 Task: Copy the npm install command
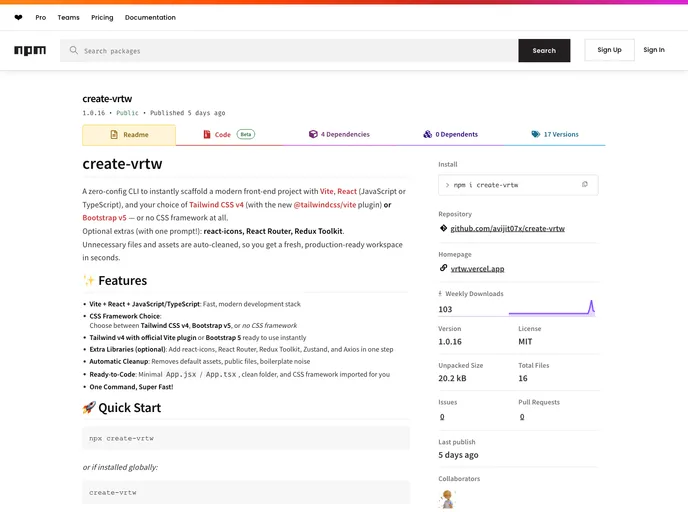click(x=584, y=184)
